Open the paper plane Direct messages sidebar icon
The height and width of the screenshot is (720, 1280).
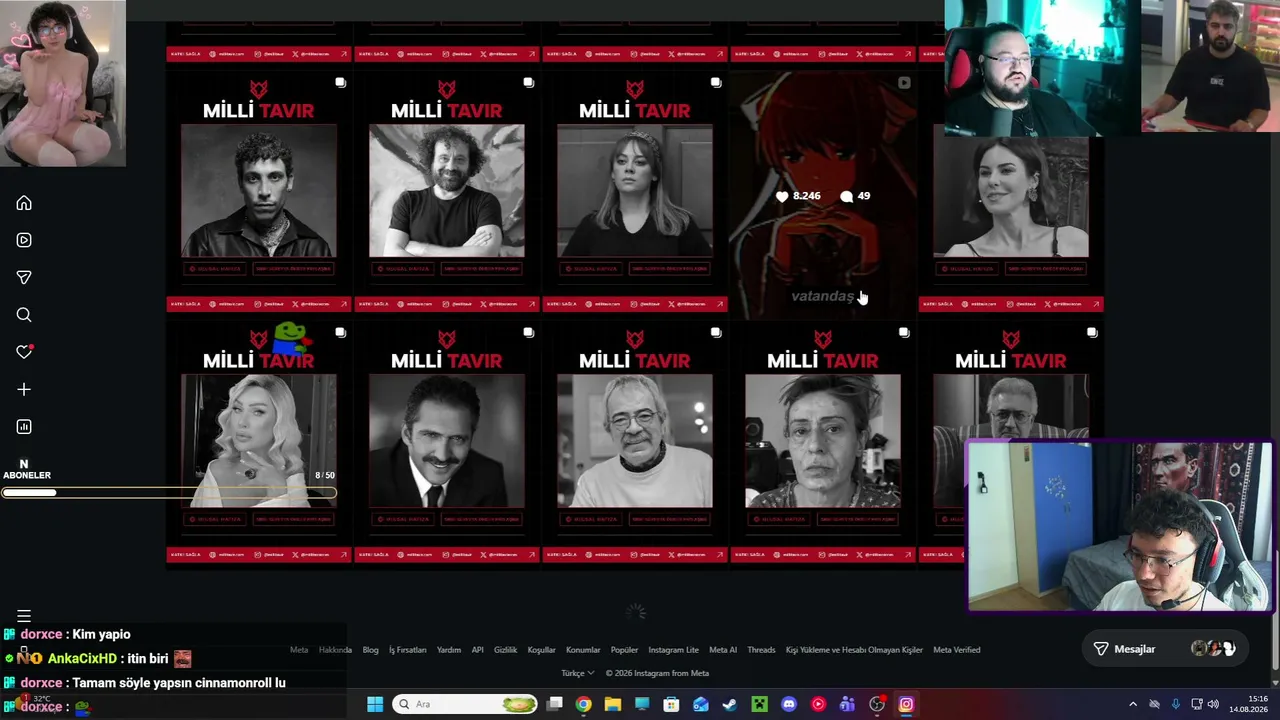[x=24, y=277]
